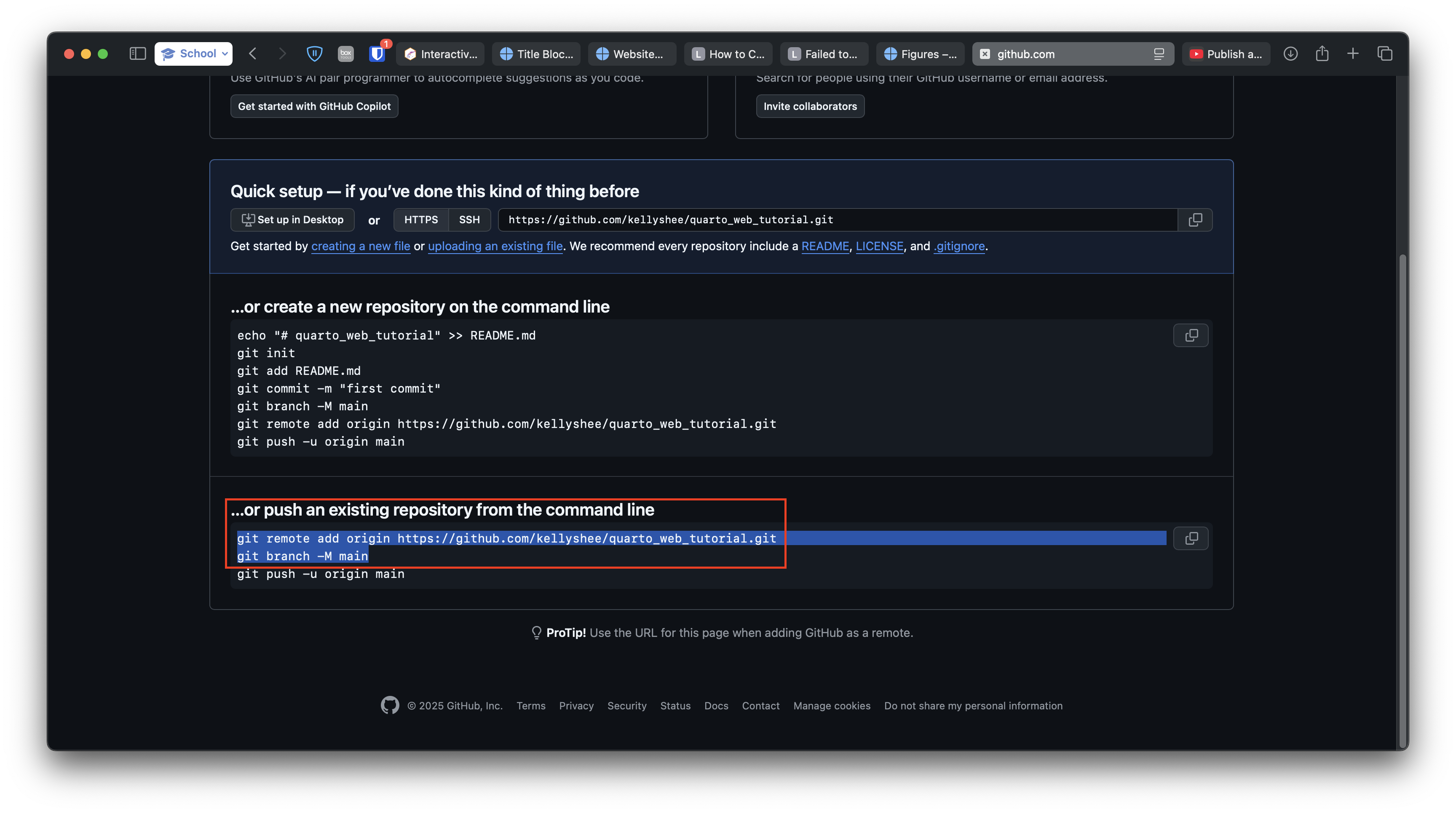
Task: Switch to the Figures tab
Action: (920, 54)
